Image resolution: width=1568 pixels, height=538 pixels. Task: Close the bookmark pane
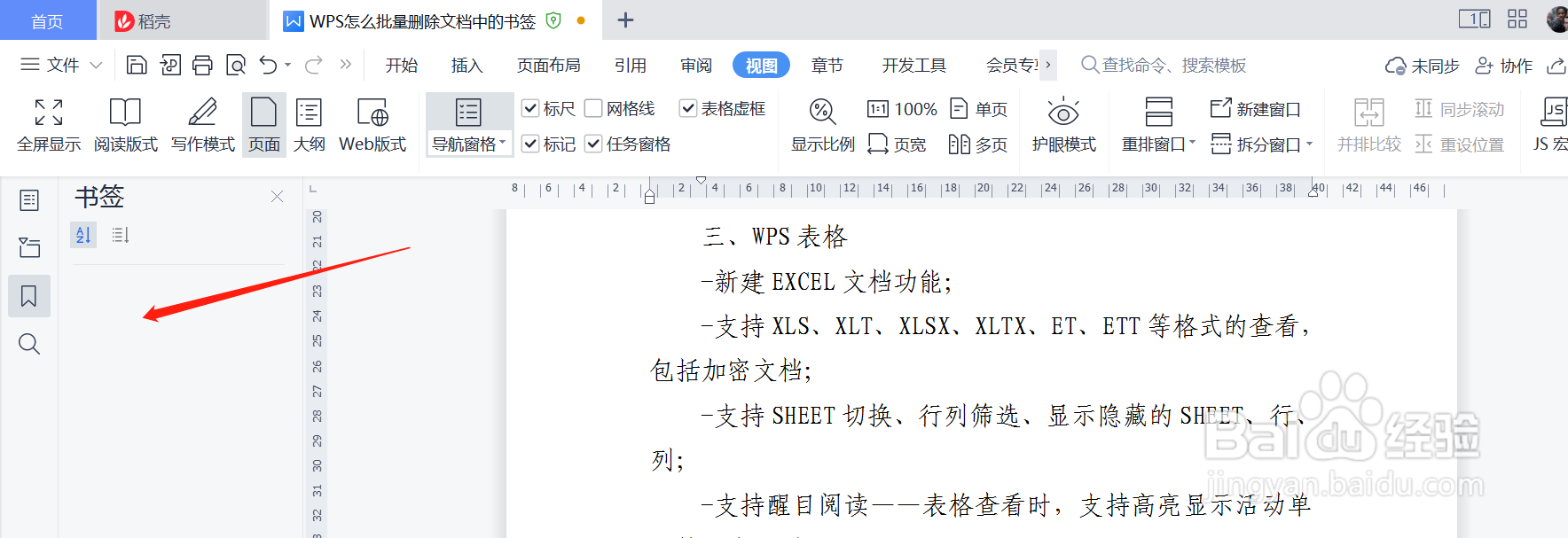[x=277, y=196]
